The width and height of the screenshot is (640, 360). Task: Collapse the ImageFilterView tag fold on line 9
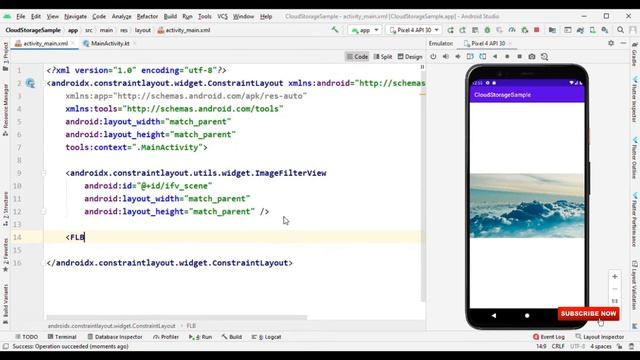point(43,173)
